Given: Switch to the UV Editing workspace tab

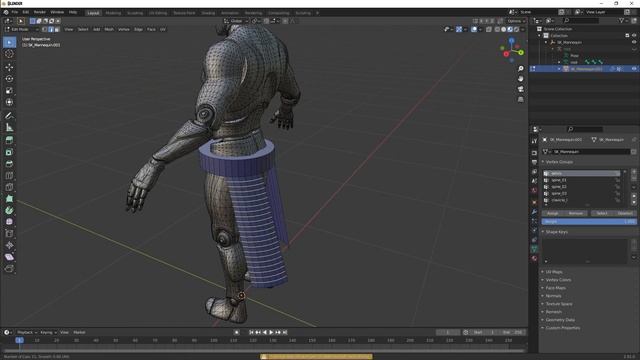Looking at the screenshot, I should (158, 13).
